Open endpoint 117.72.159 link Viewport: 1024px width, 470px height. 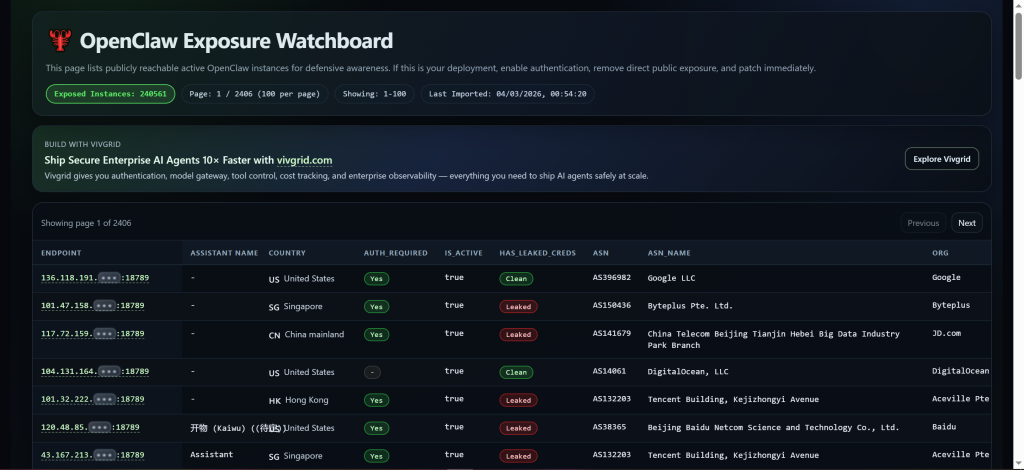[x=93, y=334]
